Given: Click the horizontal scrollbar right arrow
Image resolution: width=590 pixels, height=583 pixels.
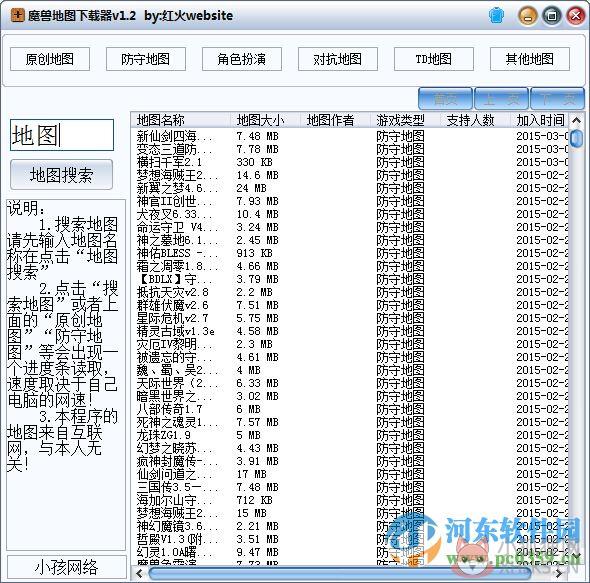Looking at the screenshot, I should [560, 574].
